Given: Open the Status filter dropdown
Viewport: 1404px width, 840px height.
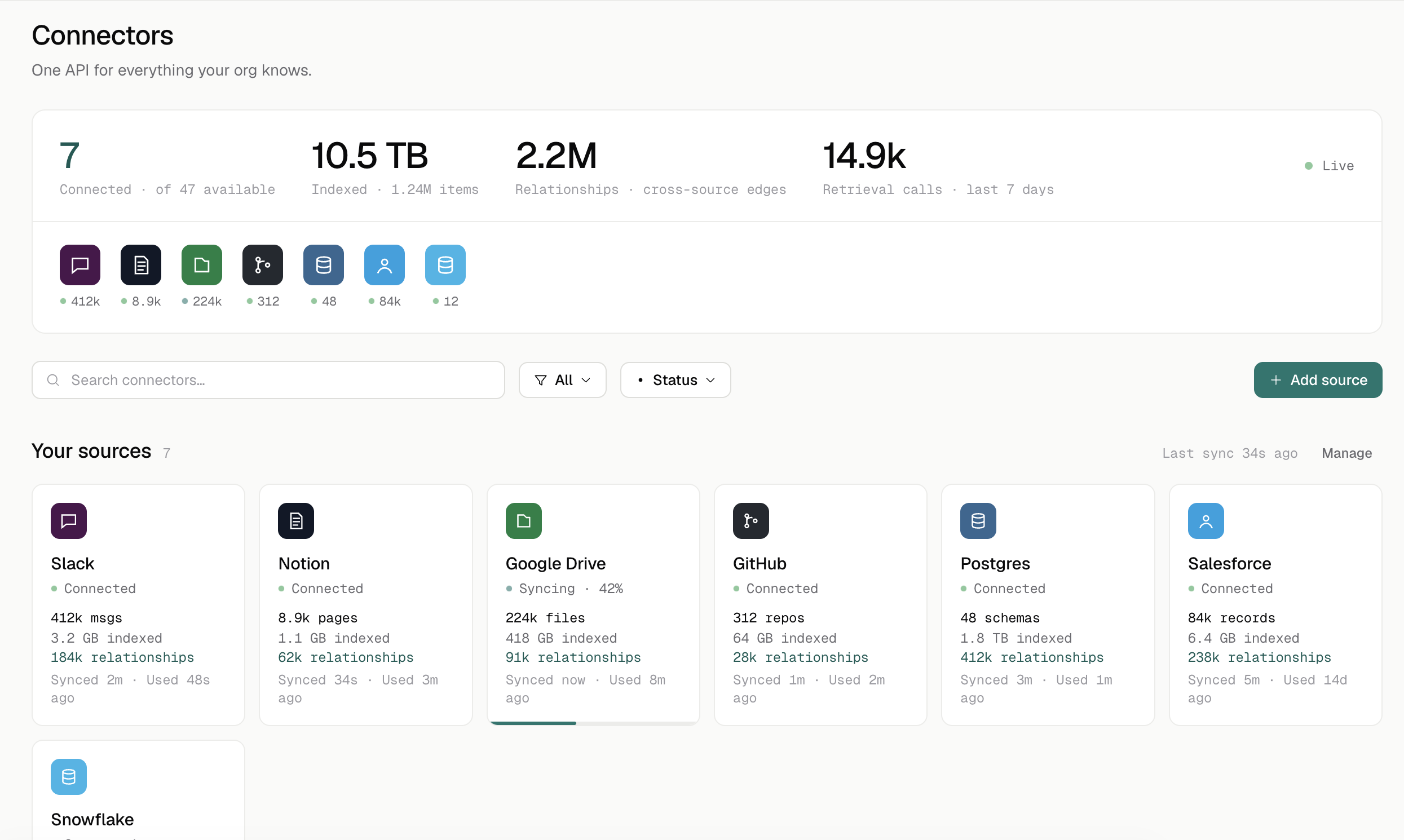Looking at the screenshot, I should pyautogui.click(x=675, y=380).
